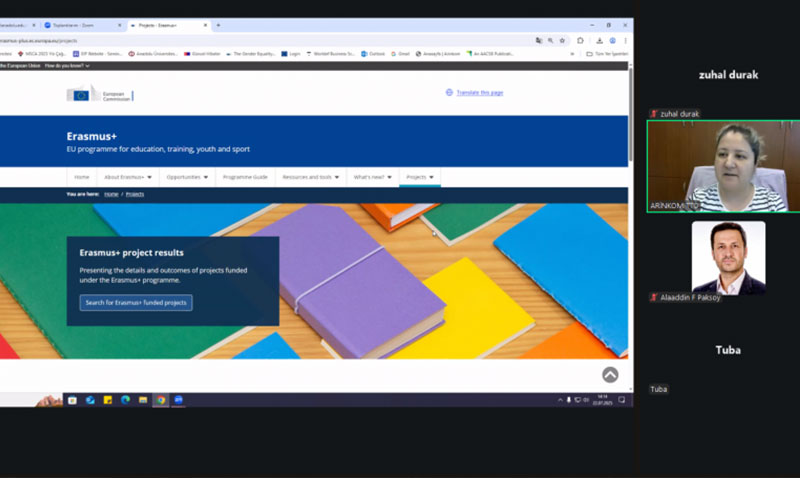Image resolution: width=800 pixels, height=478 pixels.
Task: Click the 'Erasmus+ project results' heading
Action: [x=132, y=253]
